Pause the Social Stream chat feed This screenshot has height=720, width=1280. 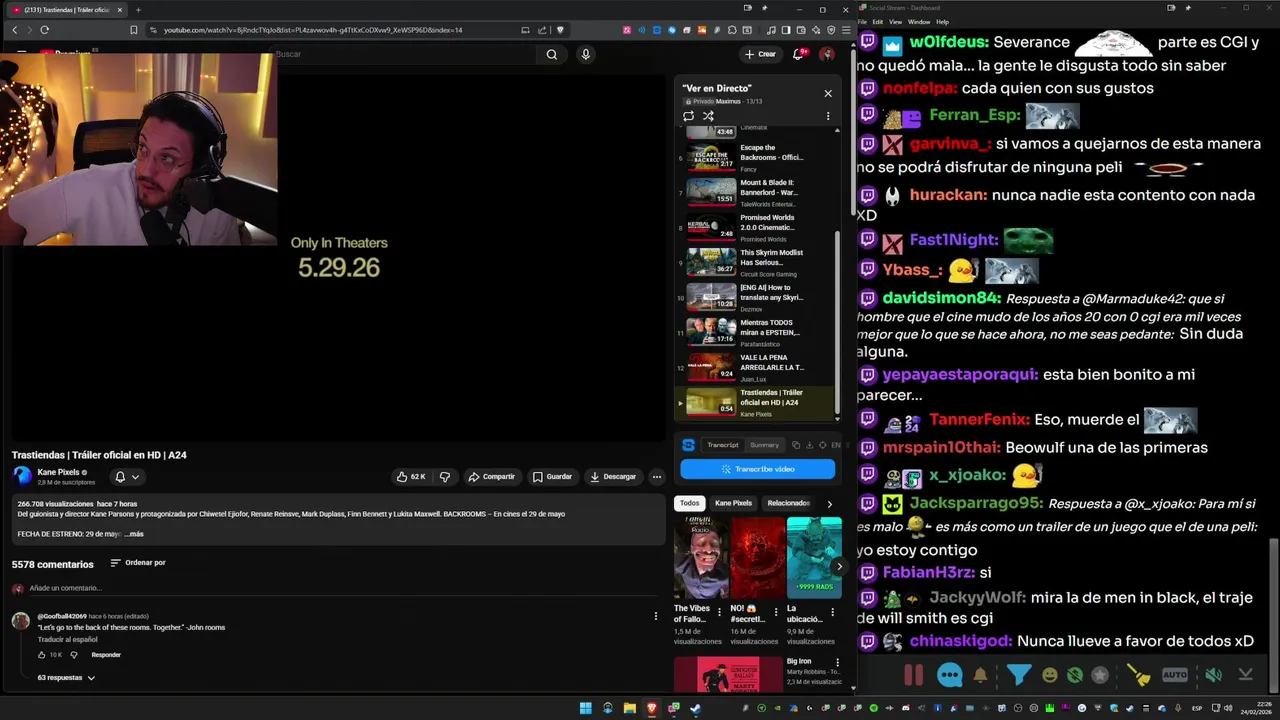(914, 675)
